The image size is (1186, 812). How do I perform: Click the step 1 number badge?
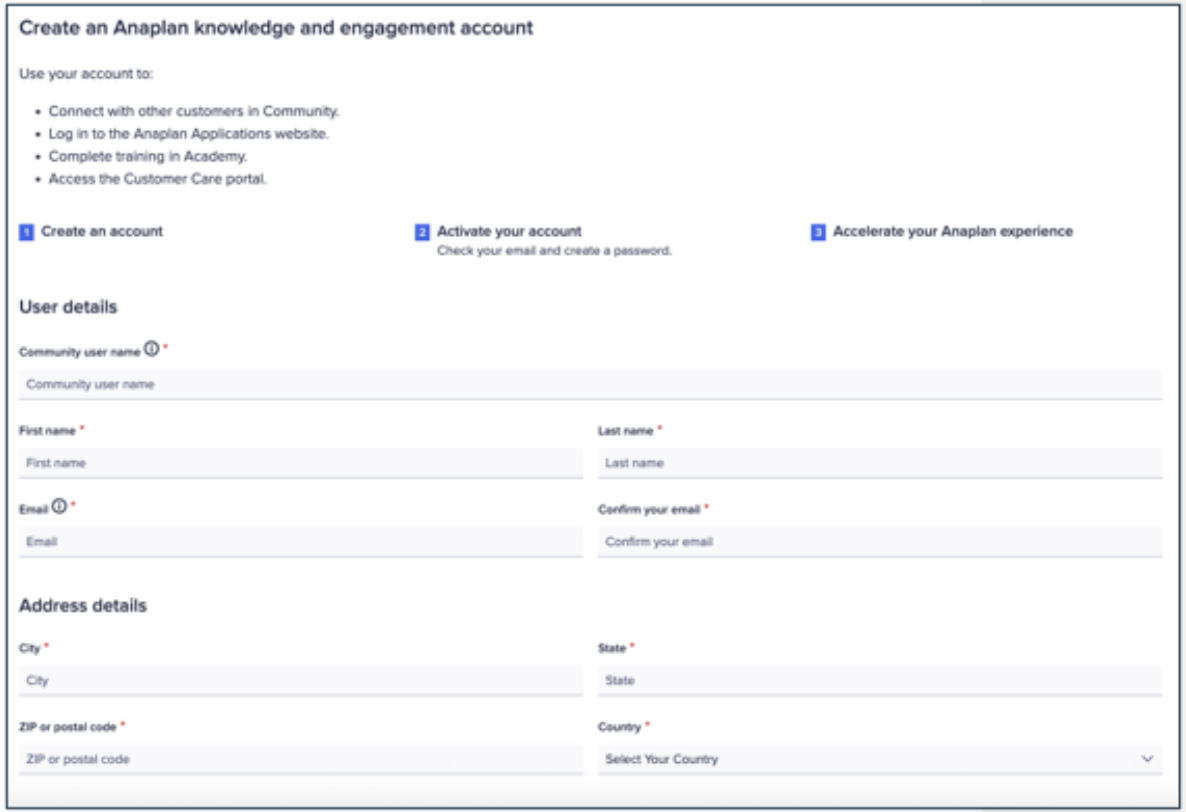pyautogui.click(x=26, y=232)
